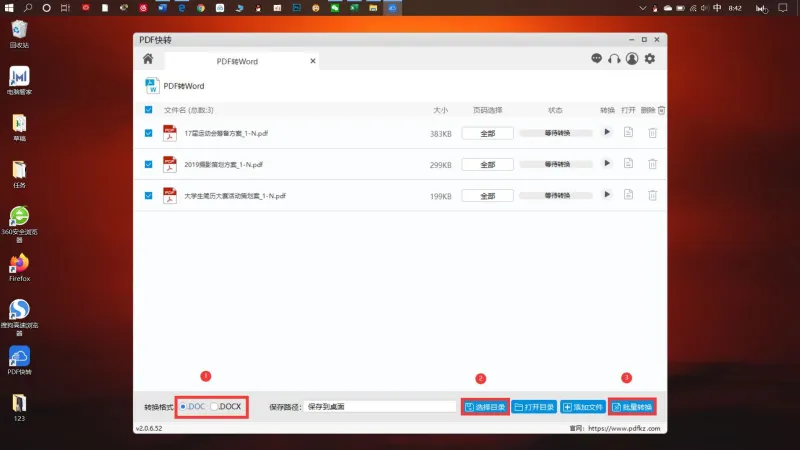Open page selection for the 199KB file
The width and height of the screenshot is (800, 450).
pos(487,195)
